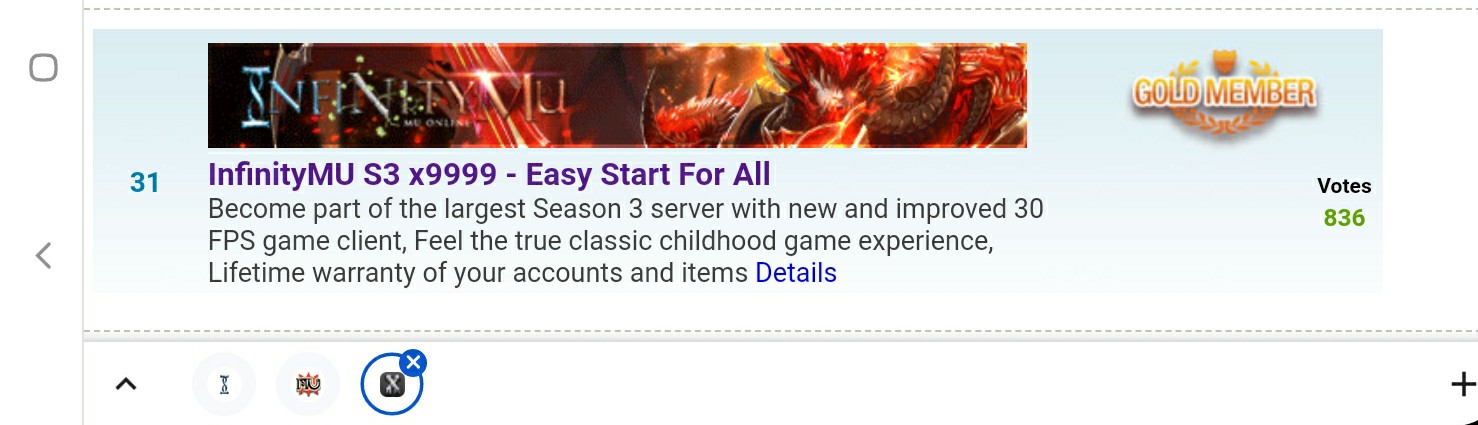
Task: Expand the tab strip with the up chevron
Action: (x=126, y=384)
